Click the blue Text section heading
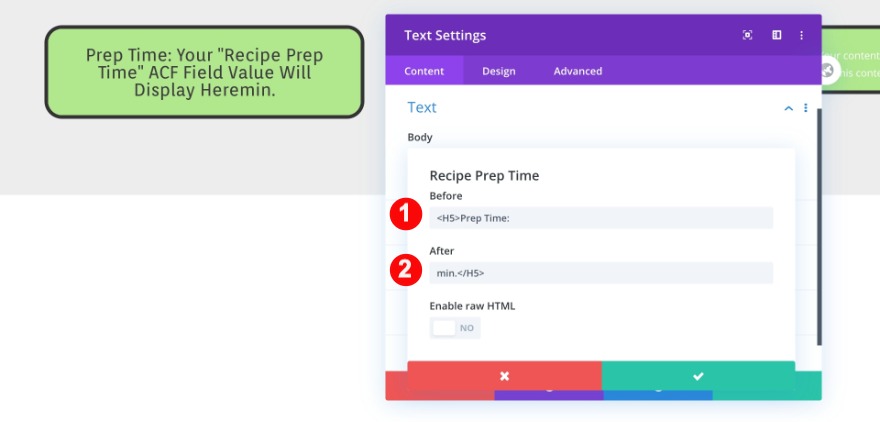880x422 pixels. (x=422, y=108)
